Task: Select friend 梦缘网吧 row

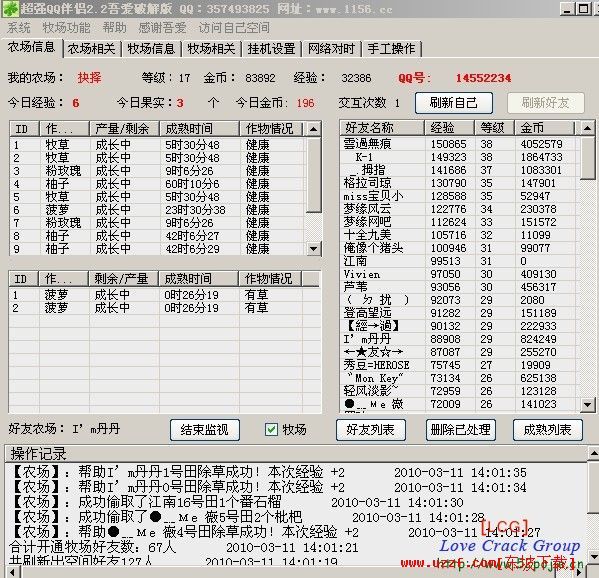Action: click(x=460, y=222)
